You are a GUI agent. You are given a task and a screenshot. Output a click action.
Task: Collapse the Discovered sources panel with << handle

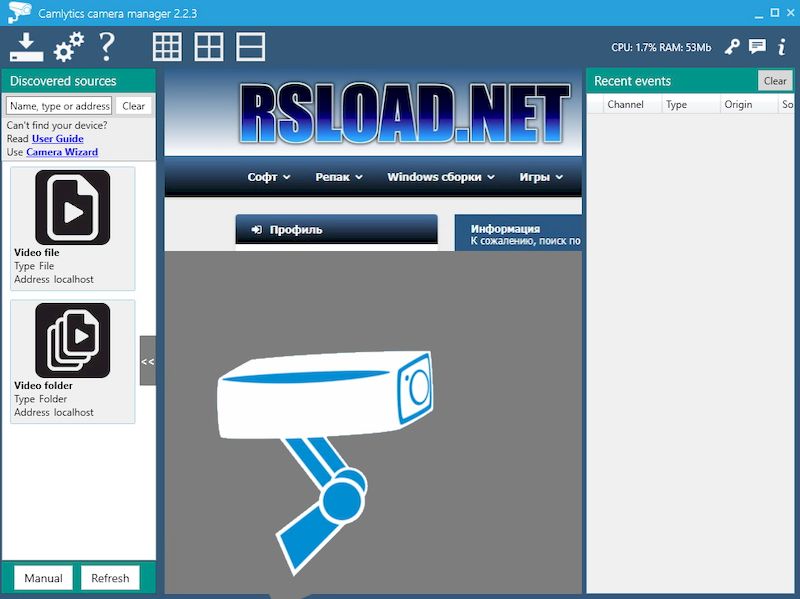click(147, 361)
